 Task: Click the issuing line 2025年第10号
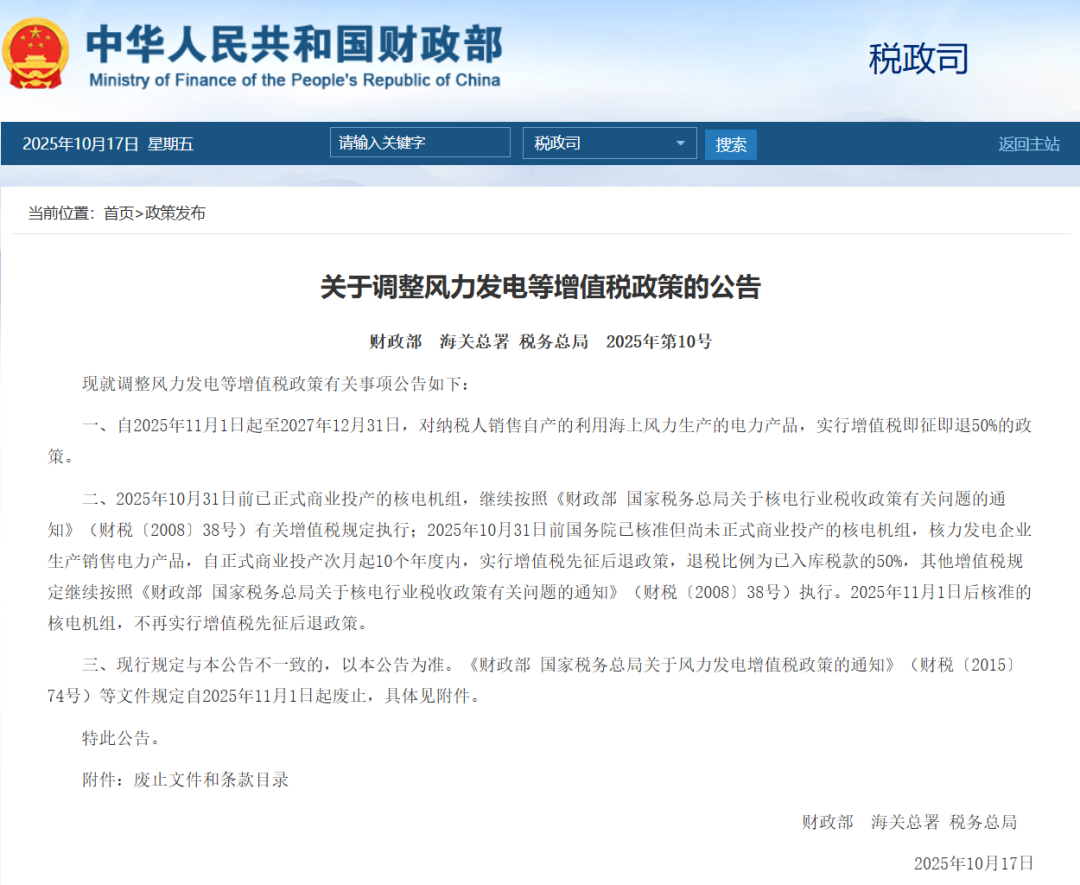(x=658, y=342)
